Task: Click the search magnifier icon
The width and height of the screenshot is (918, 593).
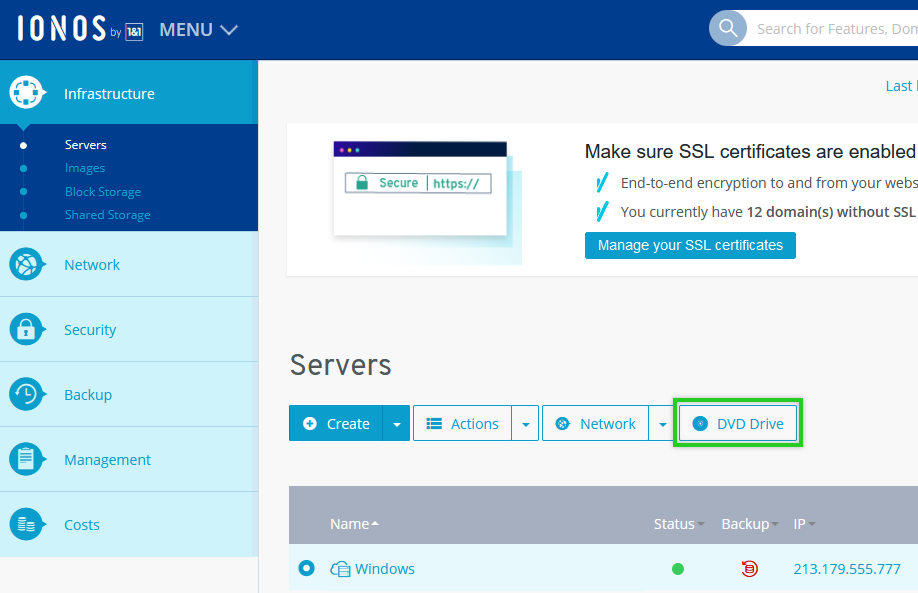Action: point(728,29)
